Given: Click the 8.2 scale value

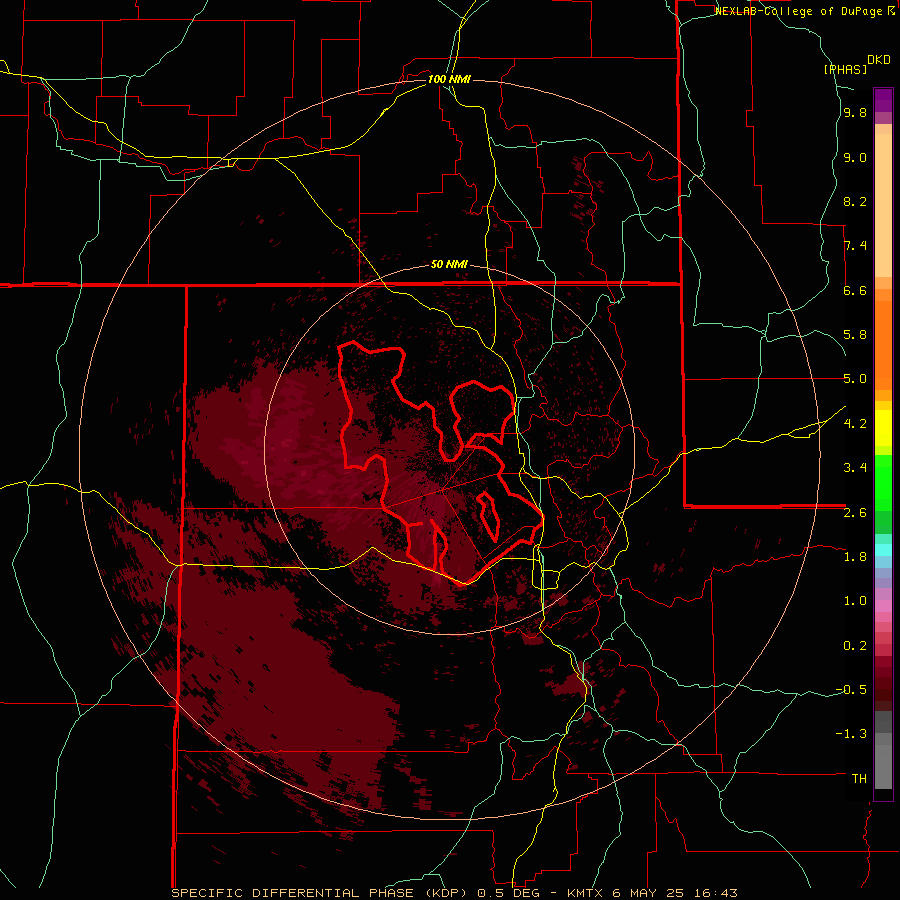Looking at the screenshot, I should click(x=855, y=201).
